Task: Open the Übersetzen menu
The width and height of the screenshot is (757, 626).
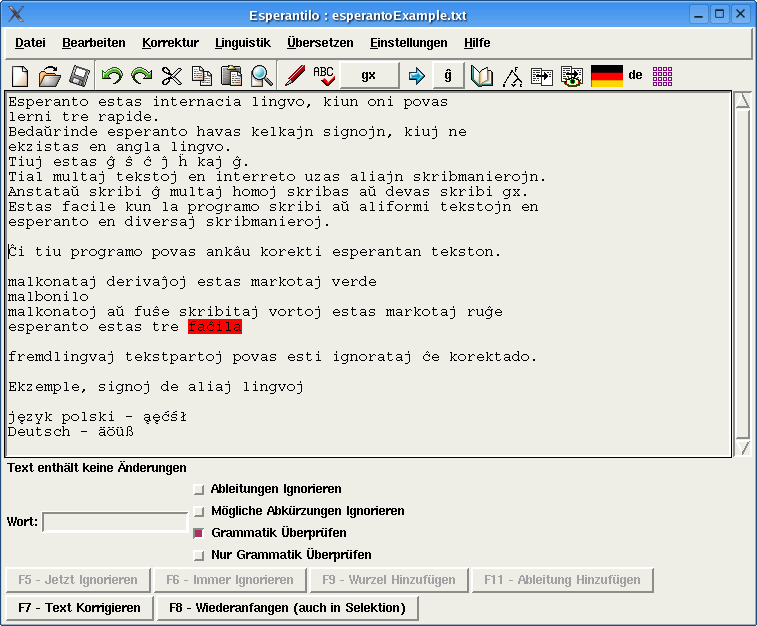Action: pyautogui.click(x=319, y=43)
